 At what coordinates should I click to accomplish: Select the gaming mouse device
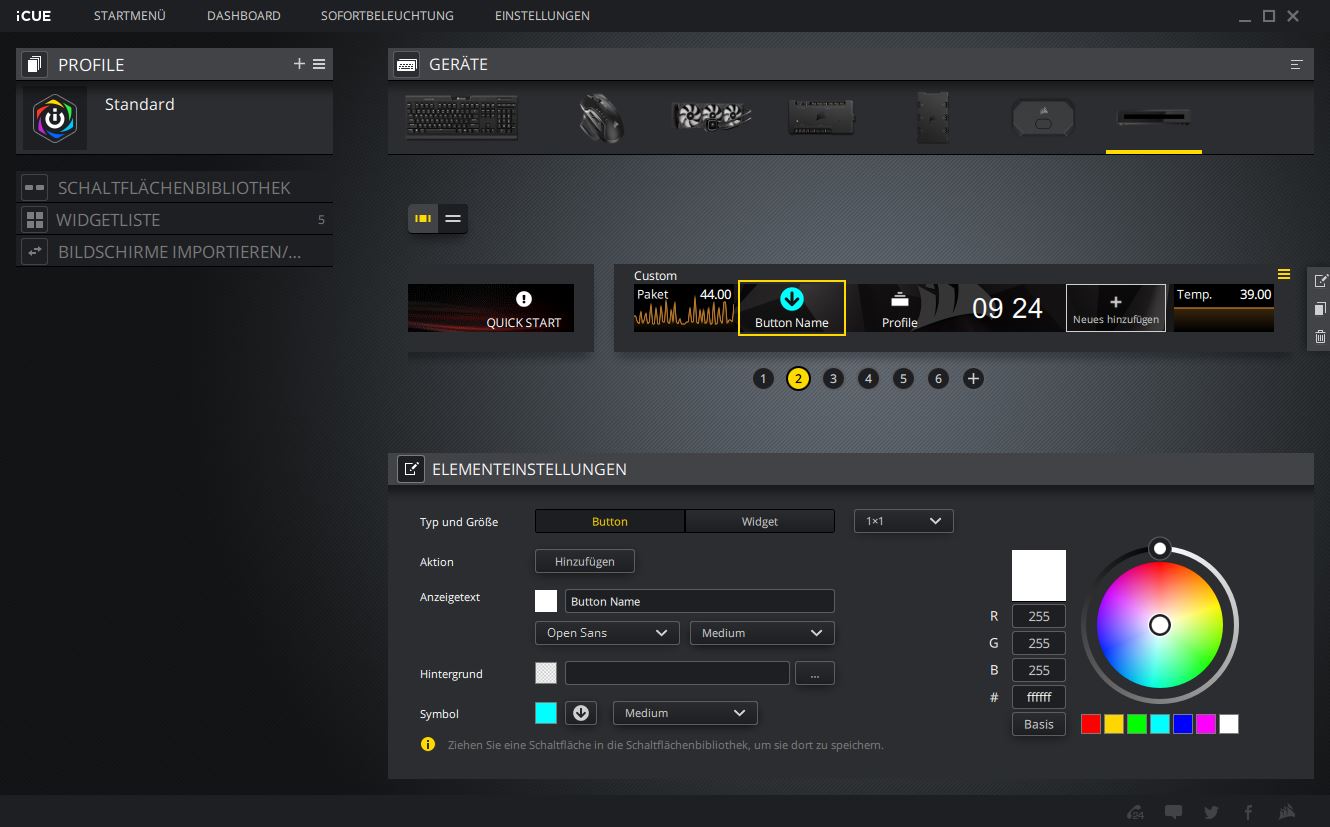[x=601, y=118]
